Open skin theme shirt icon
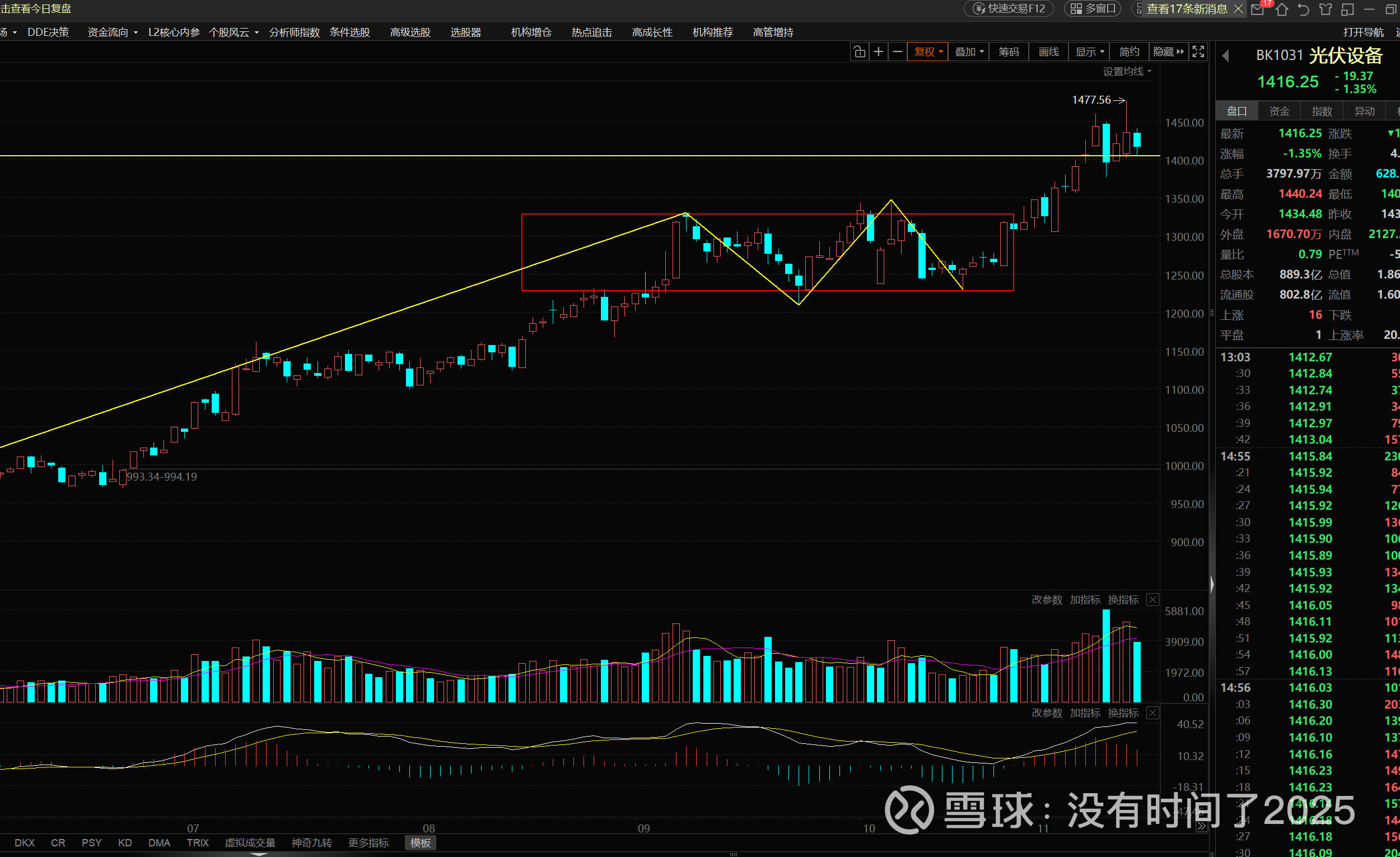 pyautogui.click(x=1326, y=9)
